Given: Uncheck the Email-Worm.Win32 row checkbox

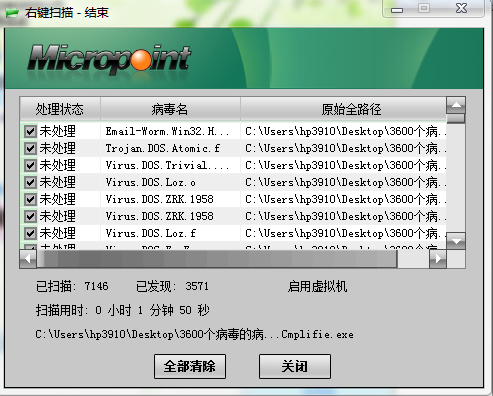Looking at the screenshot, I should 30,131.
